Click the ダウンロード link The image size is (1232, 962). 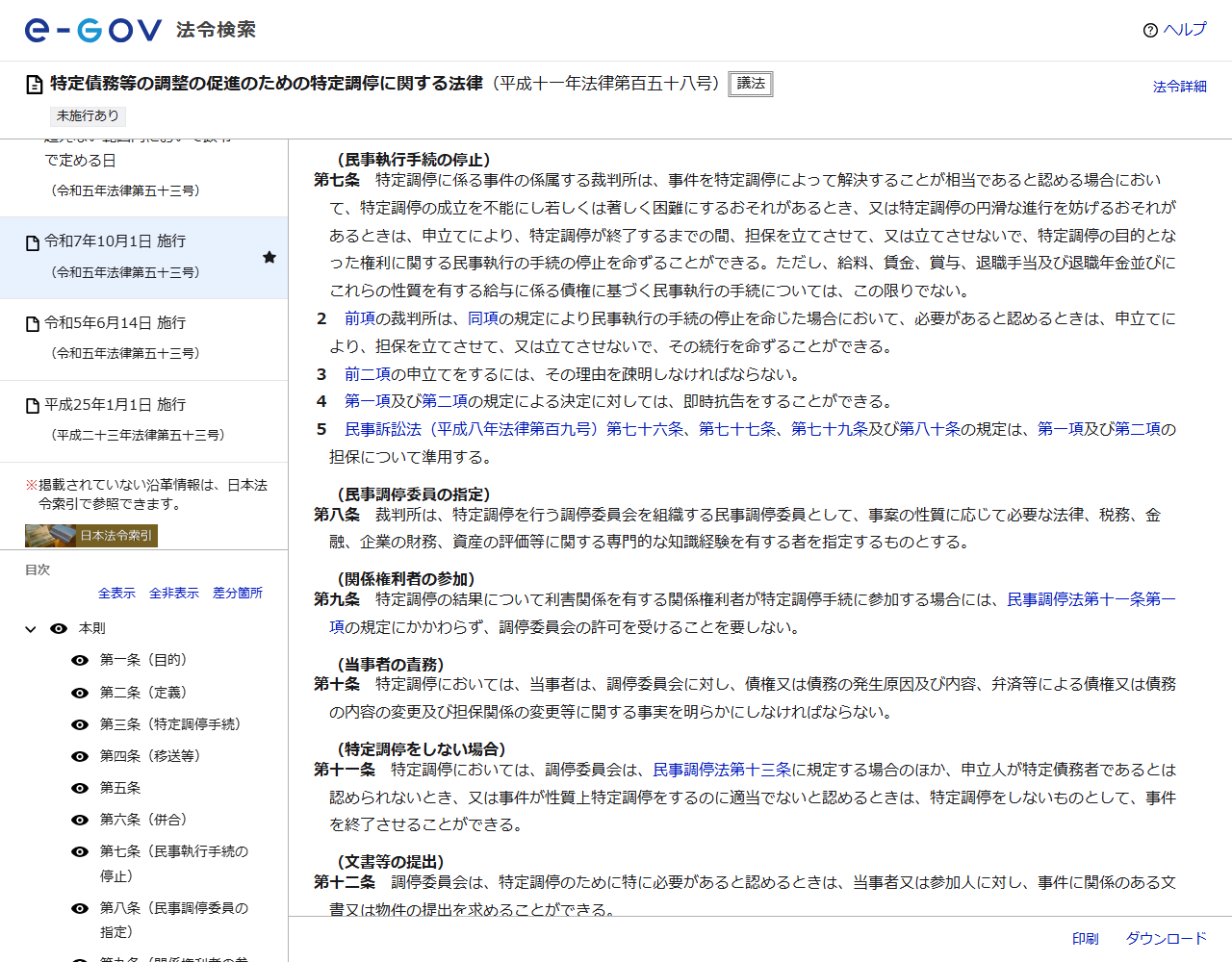(1166, 939)
